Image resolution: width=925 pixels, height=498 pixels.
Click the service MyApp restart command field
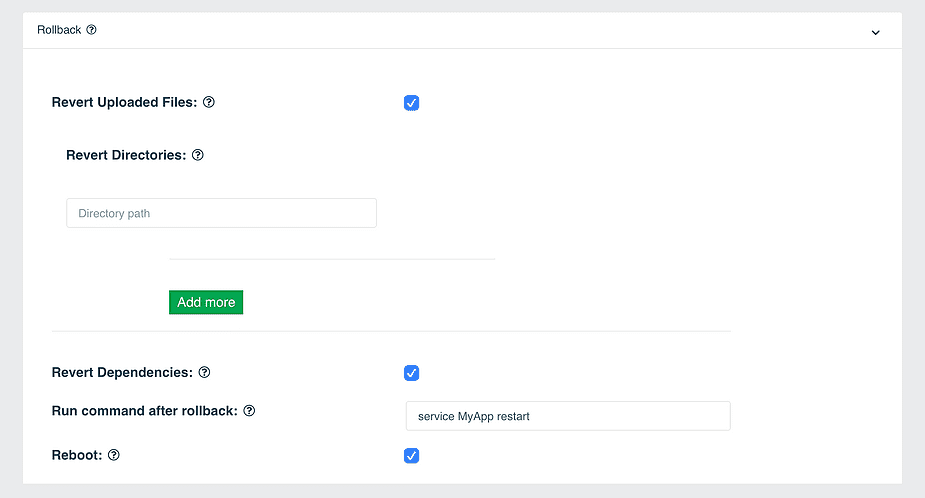pyautogui.click(x=568, y=416)
